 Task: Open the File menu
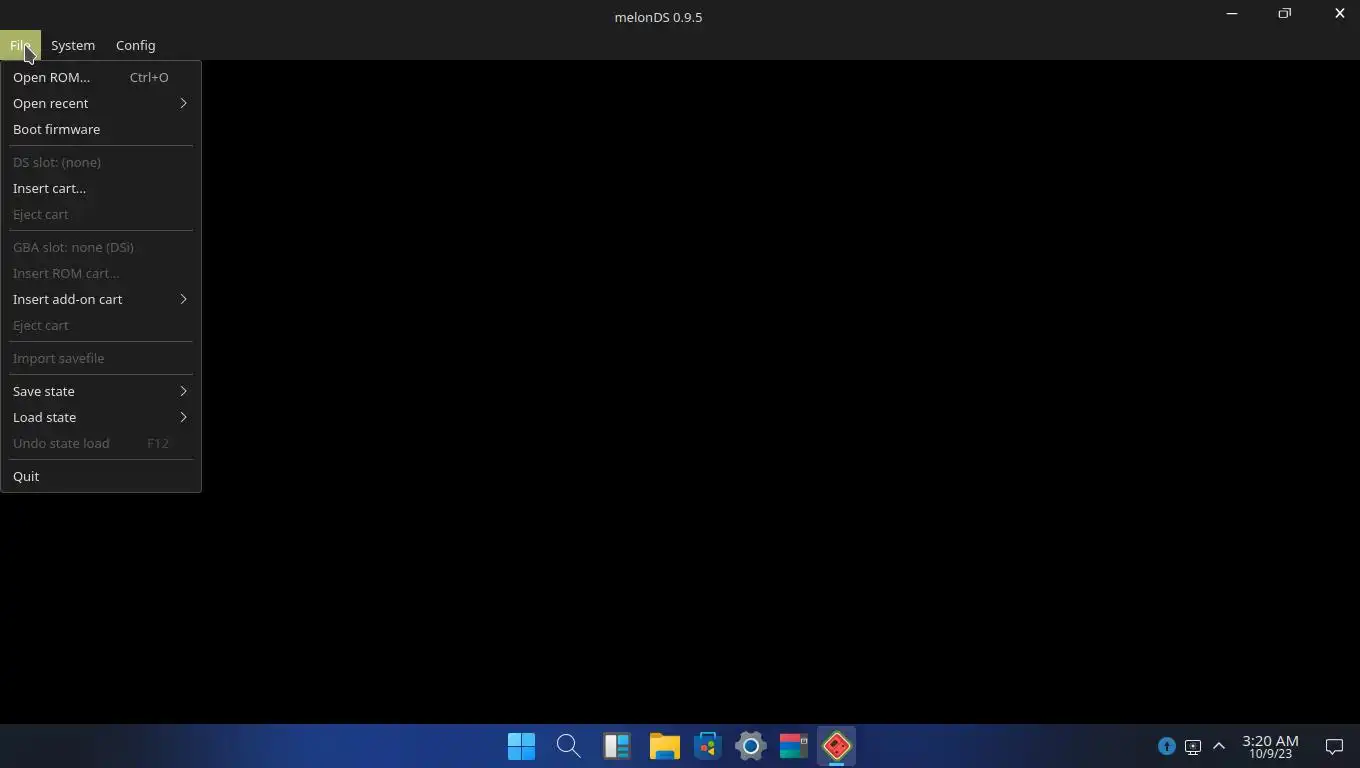point(20,45)
